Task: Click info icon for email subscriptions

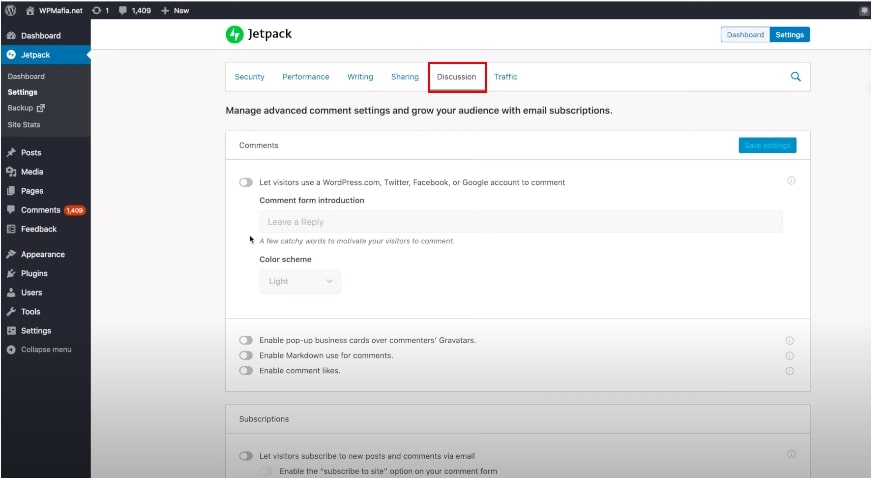Action: pyautogui.click(x=791, y=454)
